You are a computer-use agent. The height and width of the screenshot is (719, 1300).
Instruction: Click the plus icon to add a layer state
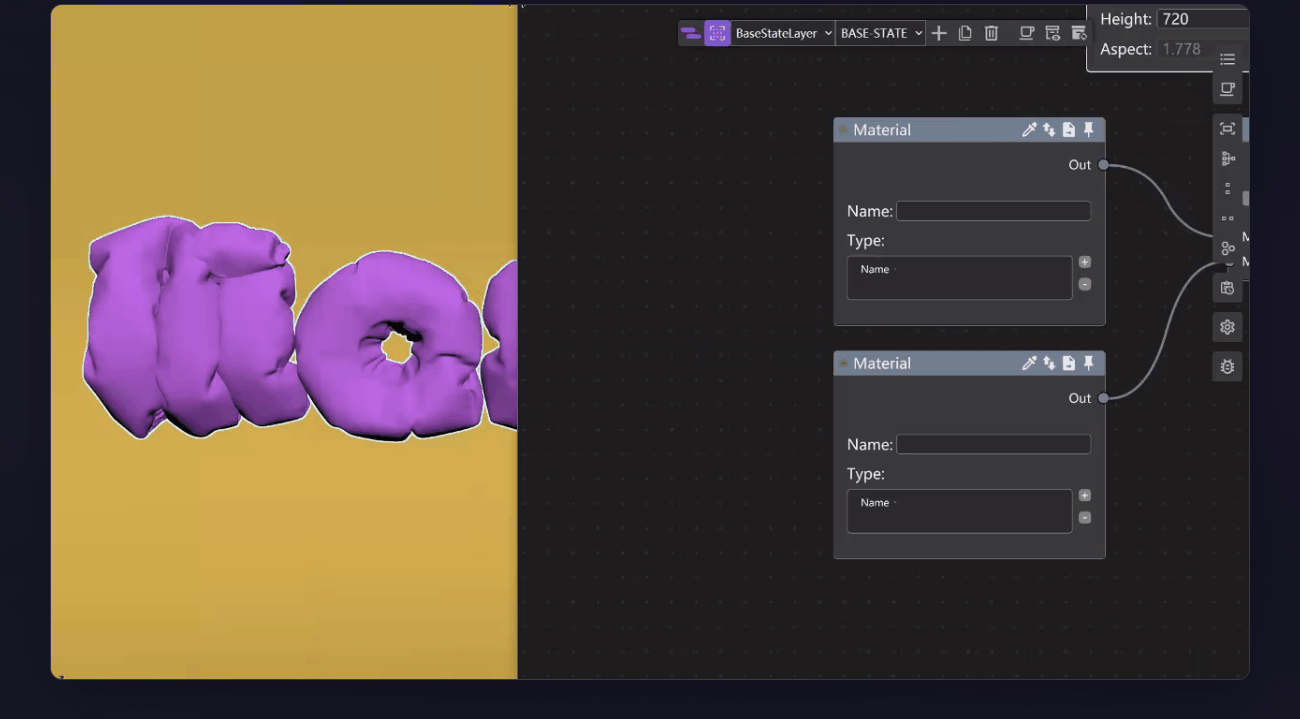point(939,33)
